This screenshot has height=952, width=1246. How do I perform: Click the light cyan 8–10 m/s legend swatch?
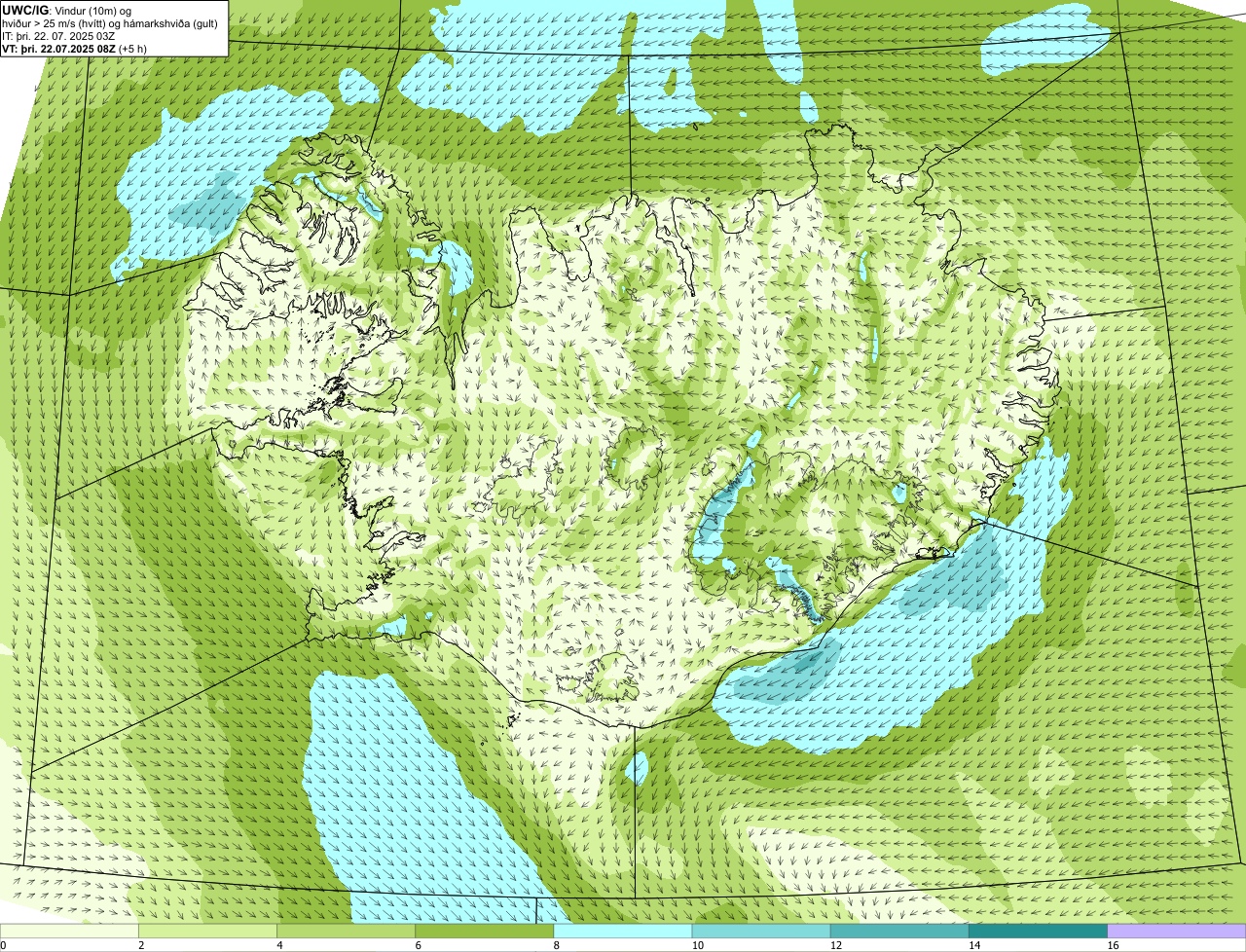(x=623, y=931)
